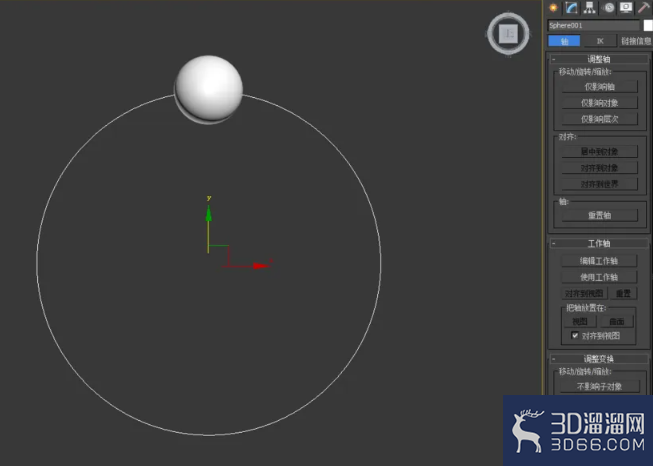
Task: Click the 对齐到对象 button
Action: coord(600,168)
